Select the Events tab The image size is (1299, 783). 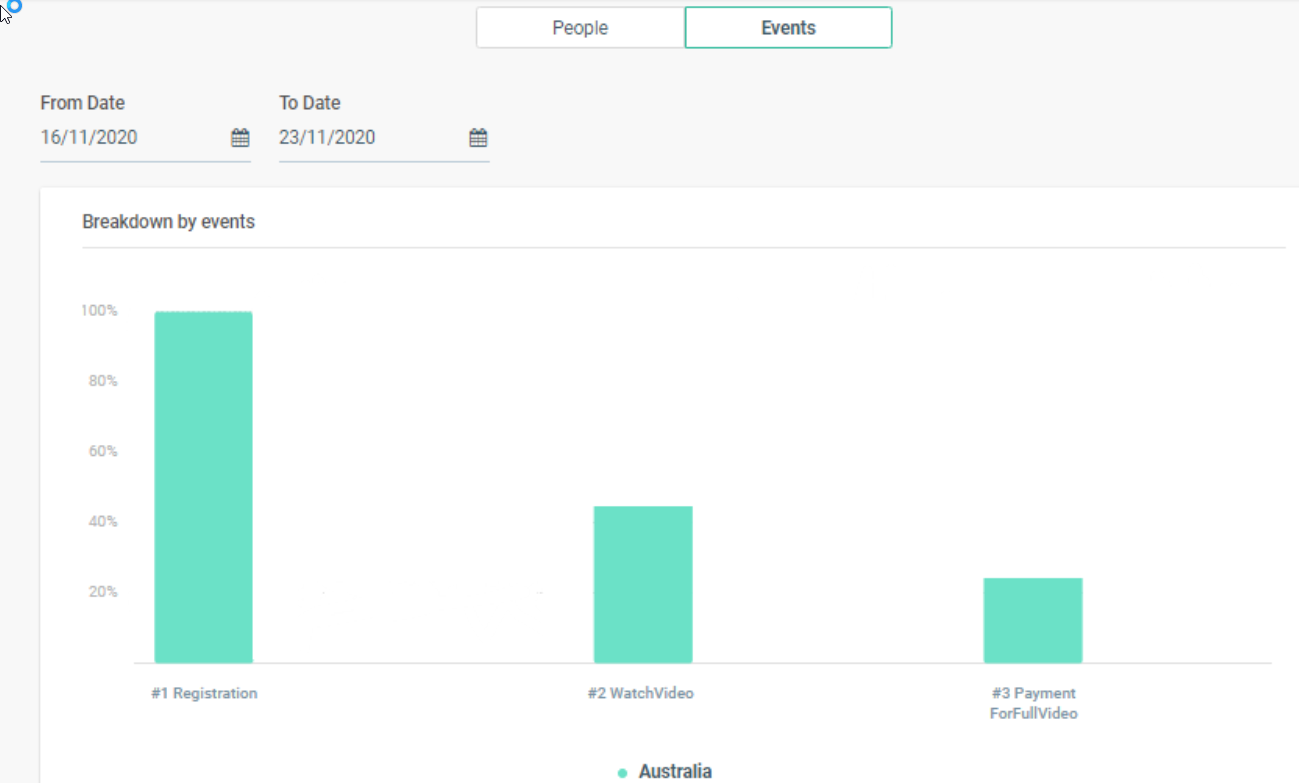point(788,28)
